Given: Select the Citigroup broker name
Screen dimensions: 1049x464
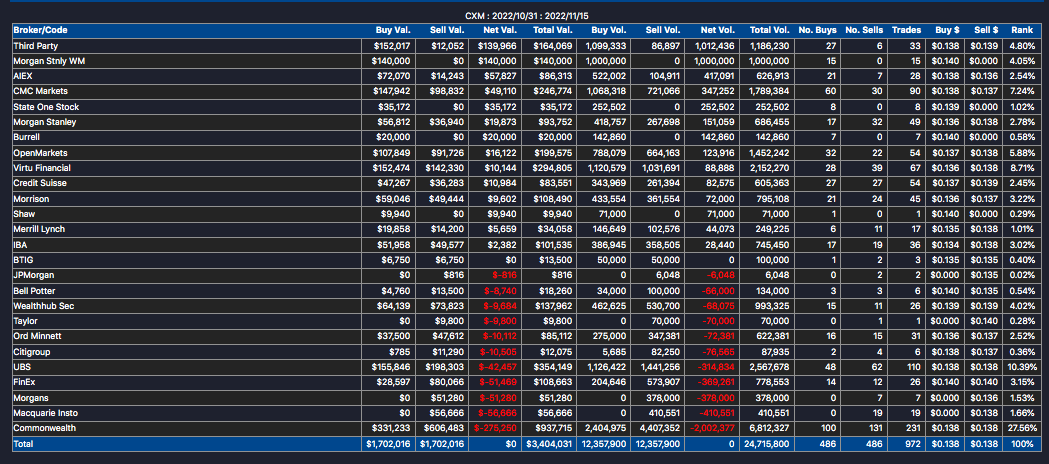Looking at the screenshot, I should (32, 352).
